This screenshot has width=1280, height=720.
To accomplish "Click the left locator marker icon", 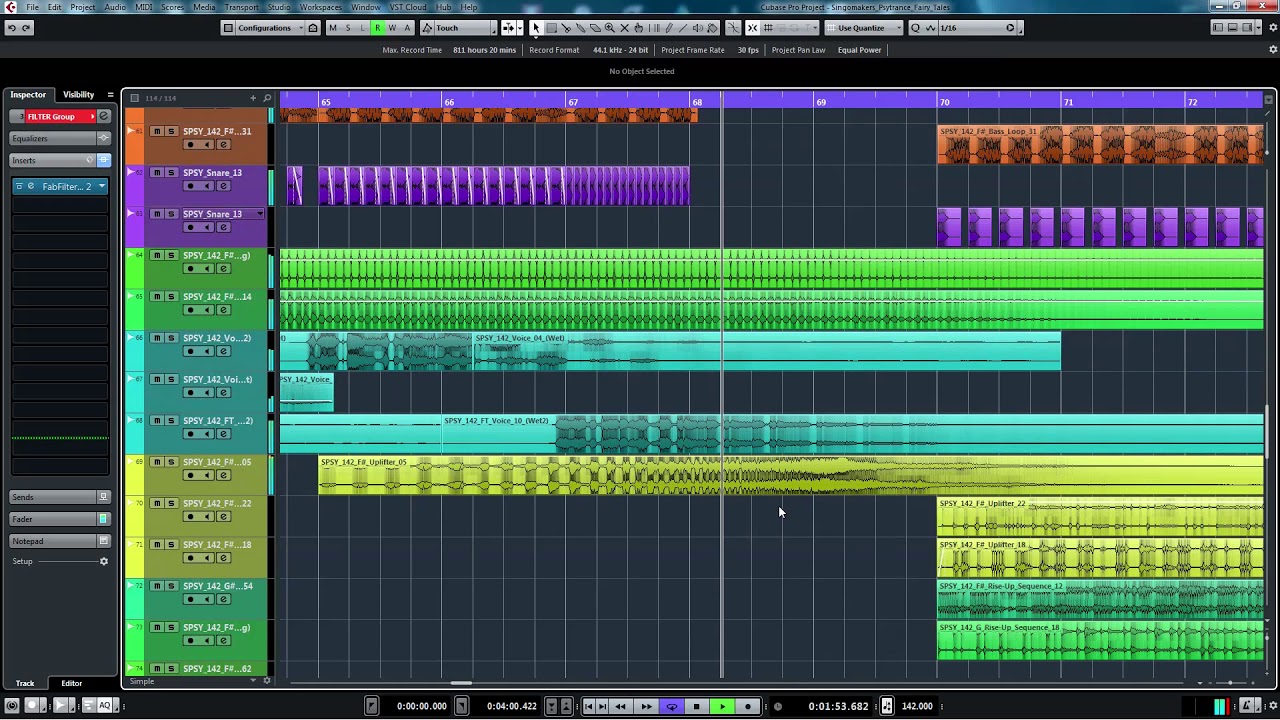I will pyautogui.click(x=371, y=706).
